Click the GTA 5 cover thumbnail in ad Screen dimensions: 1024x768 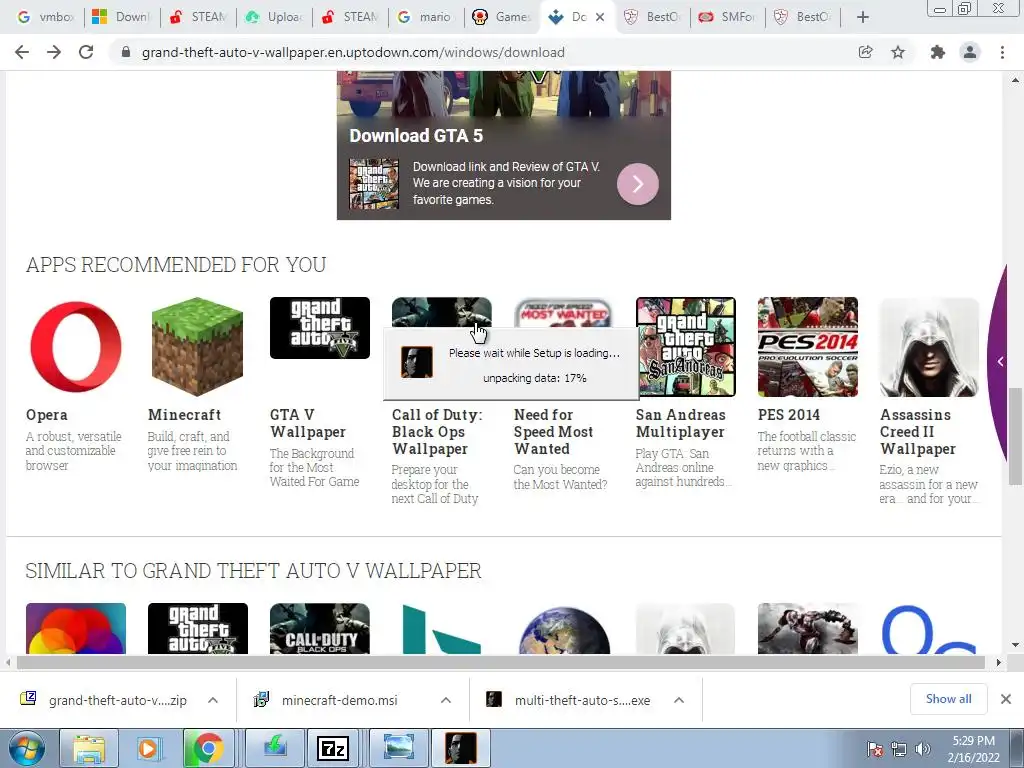(374, 184)
